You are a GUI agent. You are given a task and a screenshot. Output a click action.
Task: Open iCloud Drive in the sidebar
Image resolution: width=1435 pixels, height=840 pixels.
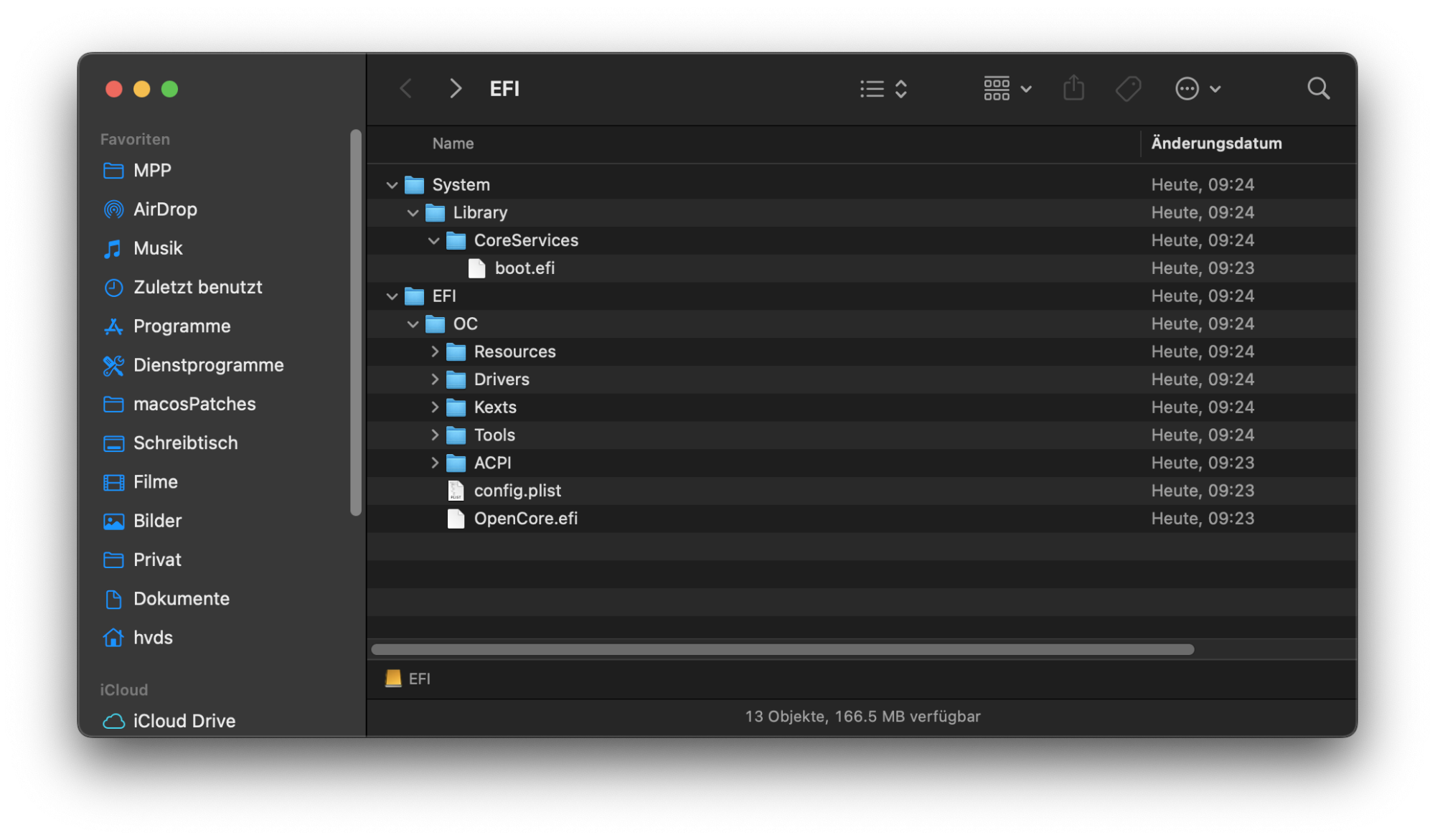tap(184, 720)
